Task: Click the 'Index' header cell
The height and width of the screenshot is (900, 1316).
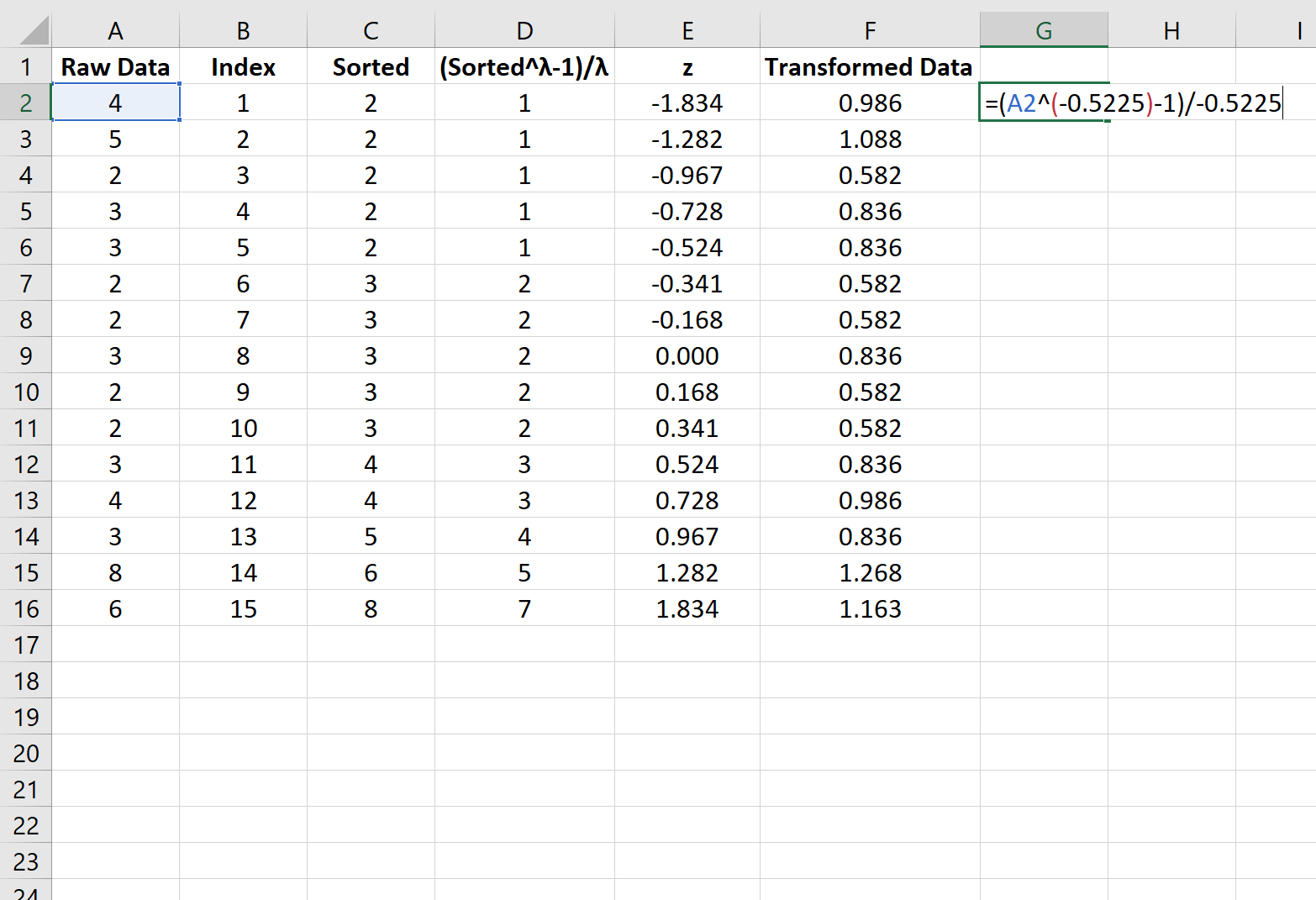Action: point(244,66)
